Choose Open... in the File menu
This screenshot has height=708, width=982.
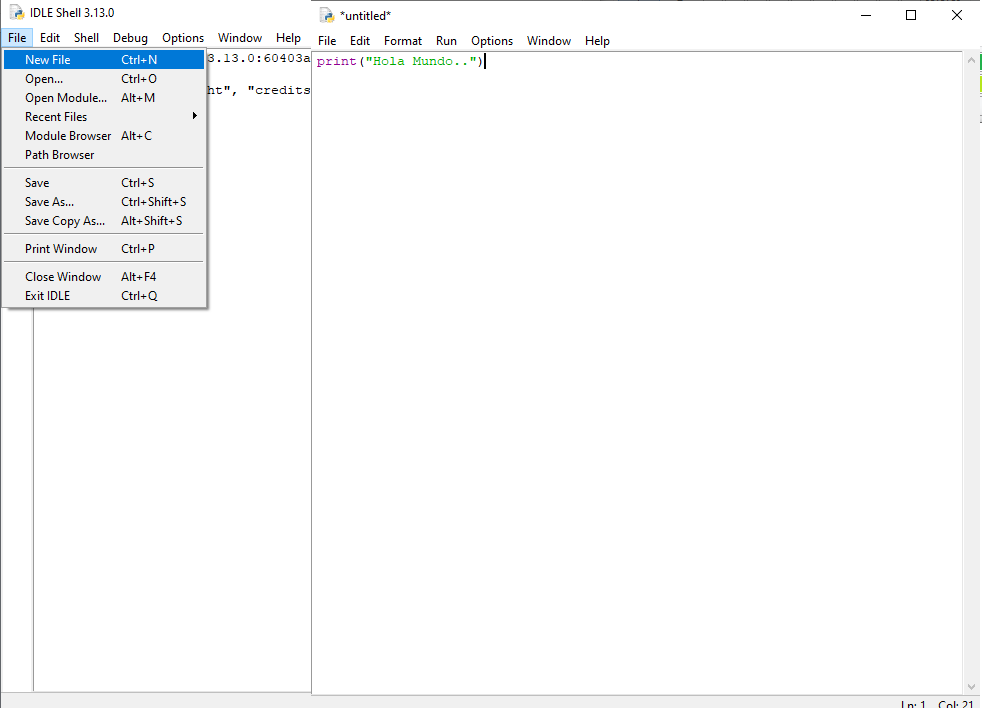(x=104, y=79)
